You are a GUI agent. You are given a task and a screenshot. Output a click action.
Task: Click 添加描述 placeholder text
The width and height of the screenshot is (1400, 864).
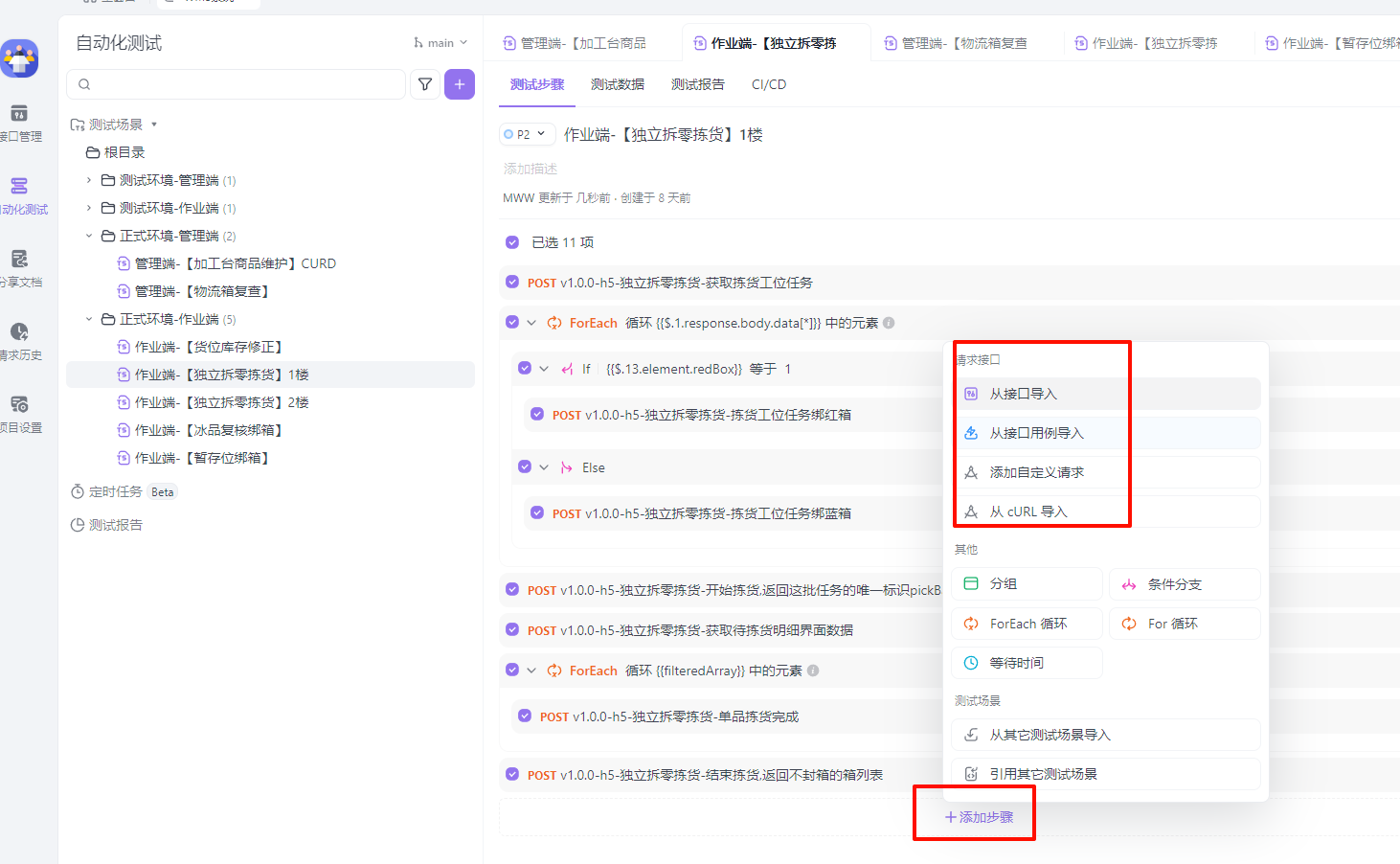(531, 169)
